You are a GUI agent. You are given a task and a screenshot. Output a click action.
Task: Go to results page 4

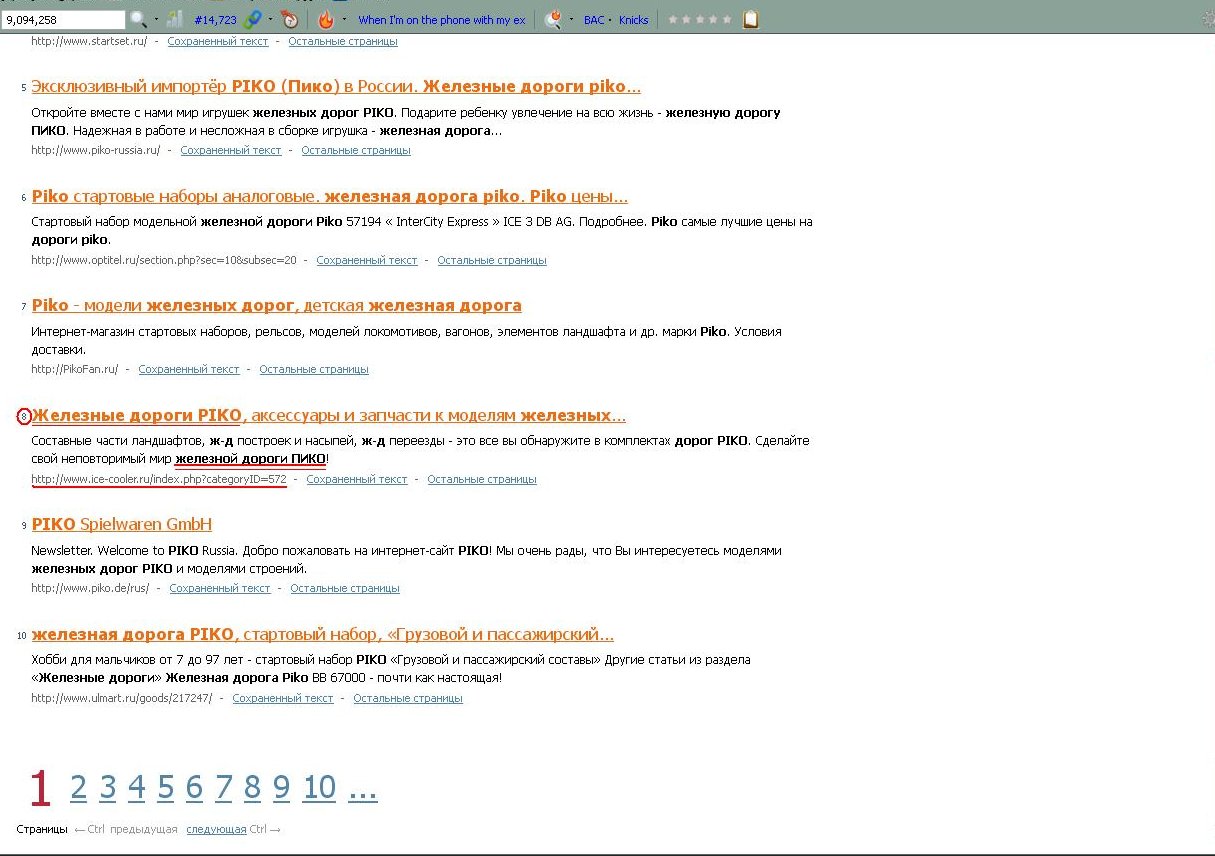coord(136,788)
